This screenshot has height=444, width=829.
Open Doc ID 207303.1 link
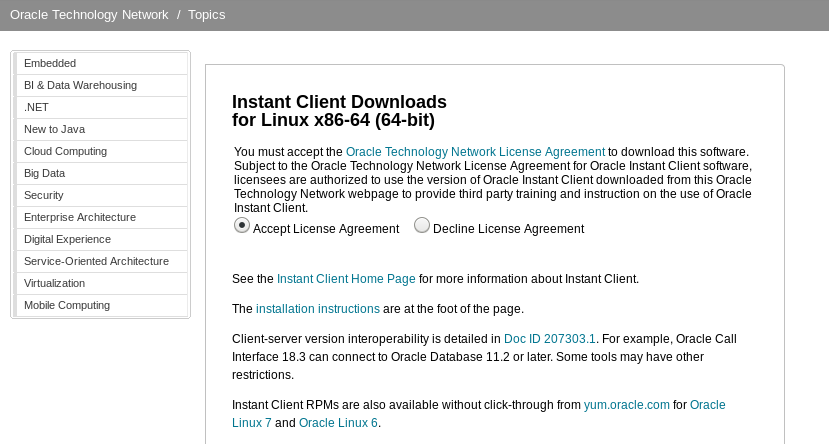[550, 339]
